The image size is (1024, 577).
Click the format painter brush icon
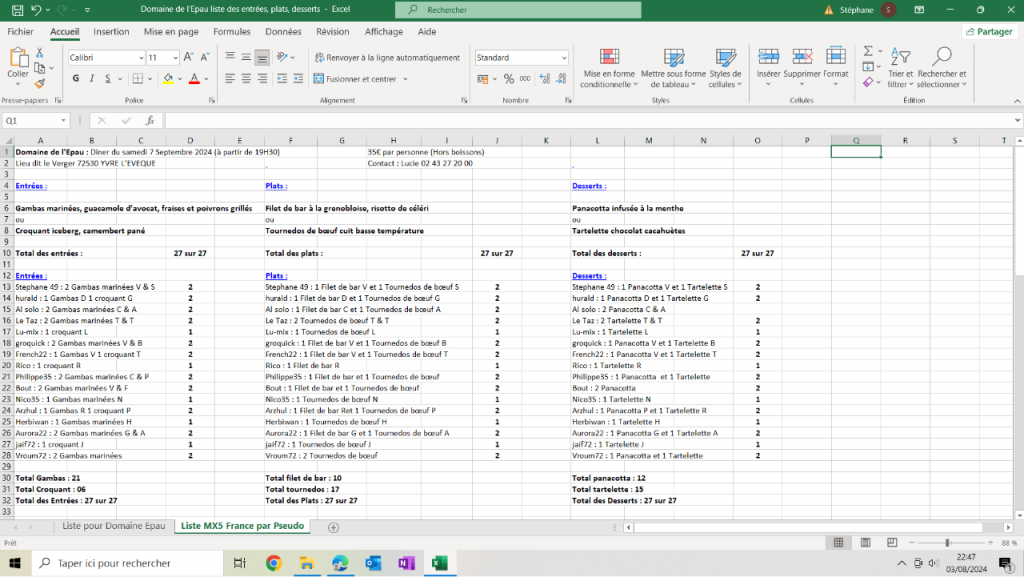click(40, 84)
